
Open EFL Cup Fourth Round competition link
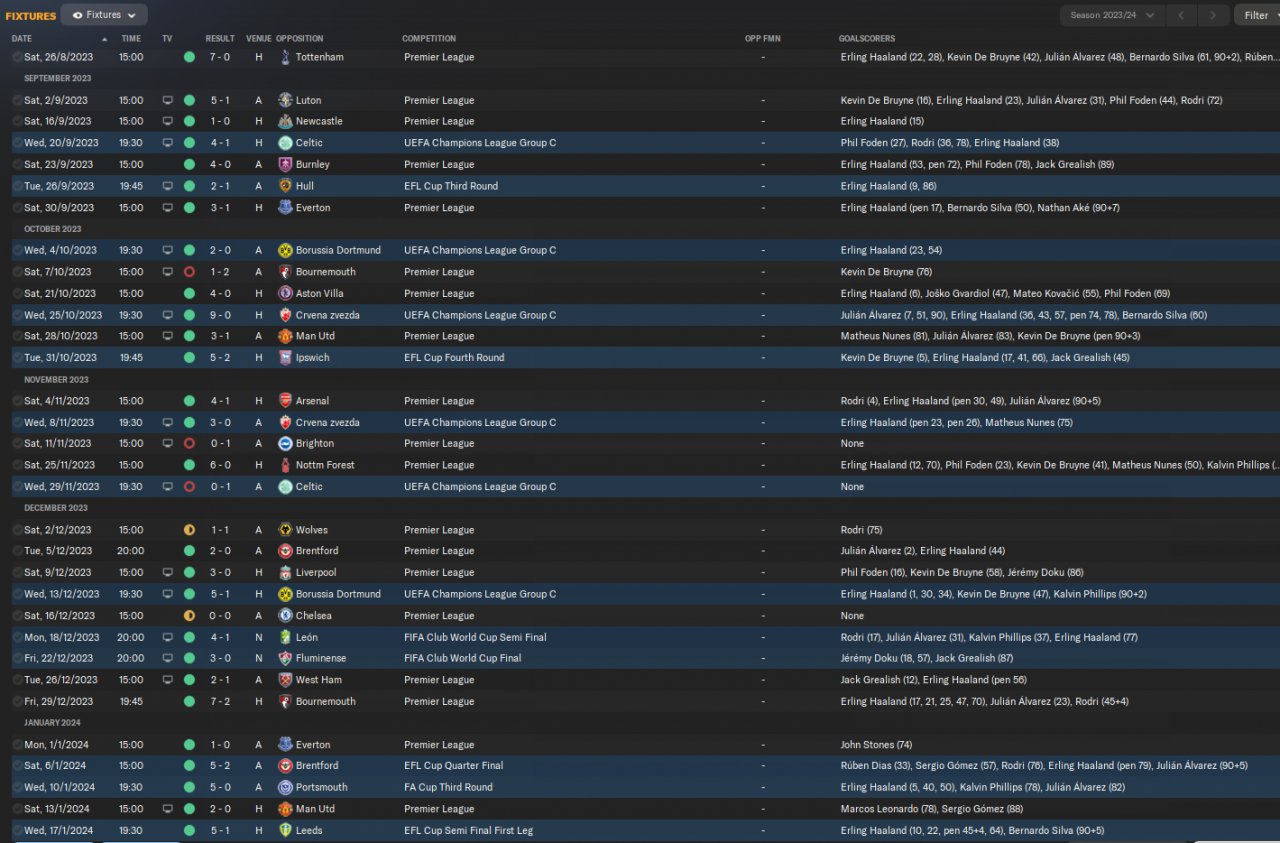[x=454, y=357]
